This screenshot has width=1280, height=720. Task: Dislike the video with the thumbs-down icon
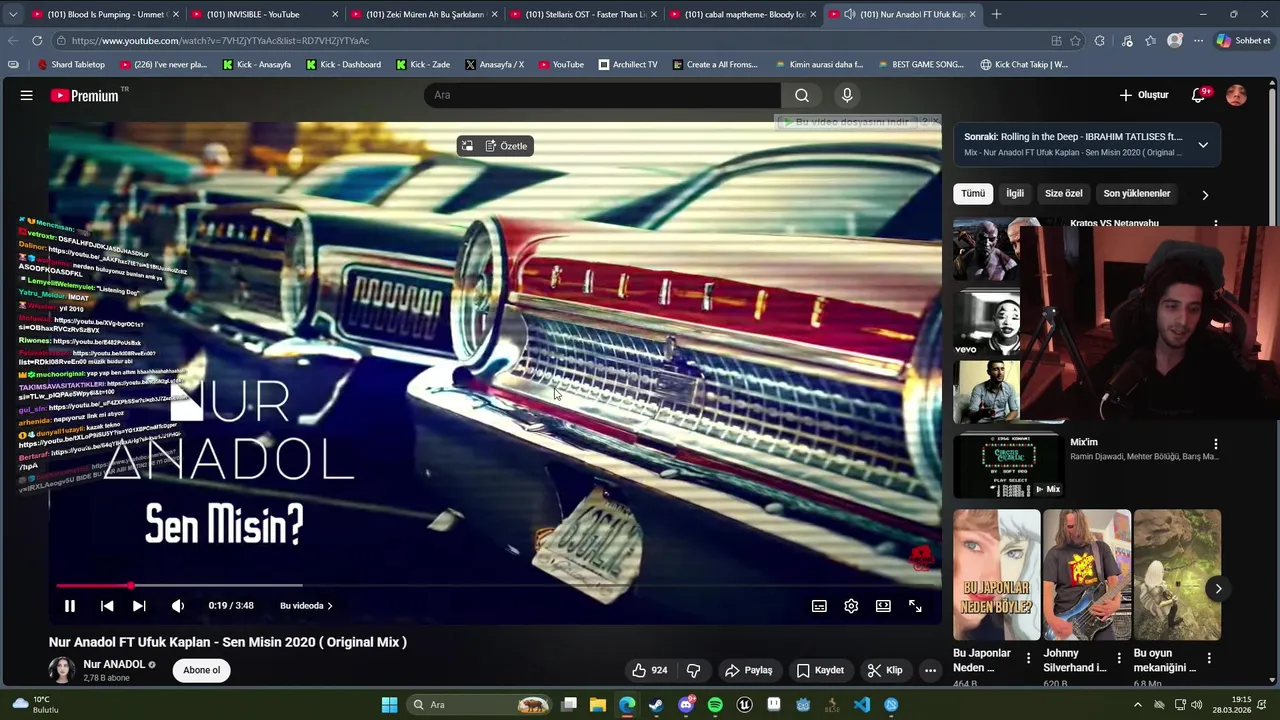693,670
